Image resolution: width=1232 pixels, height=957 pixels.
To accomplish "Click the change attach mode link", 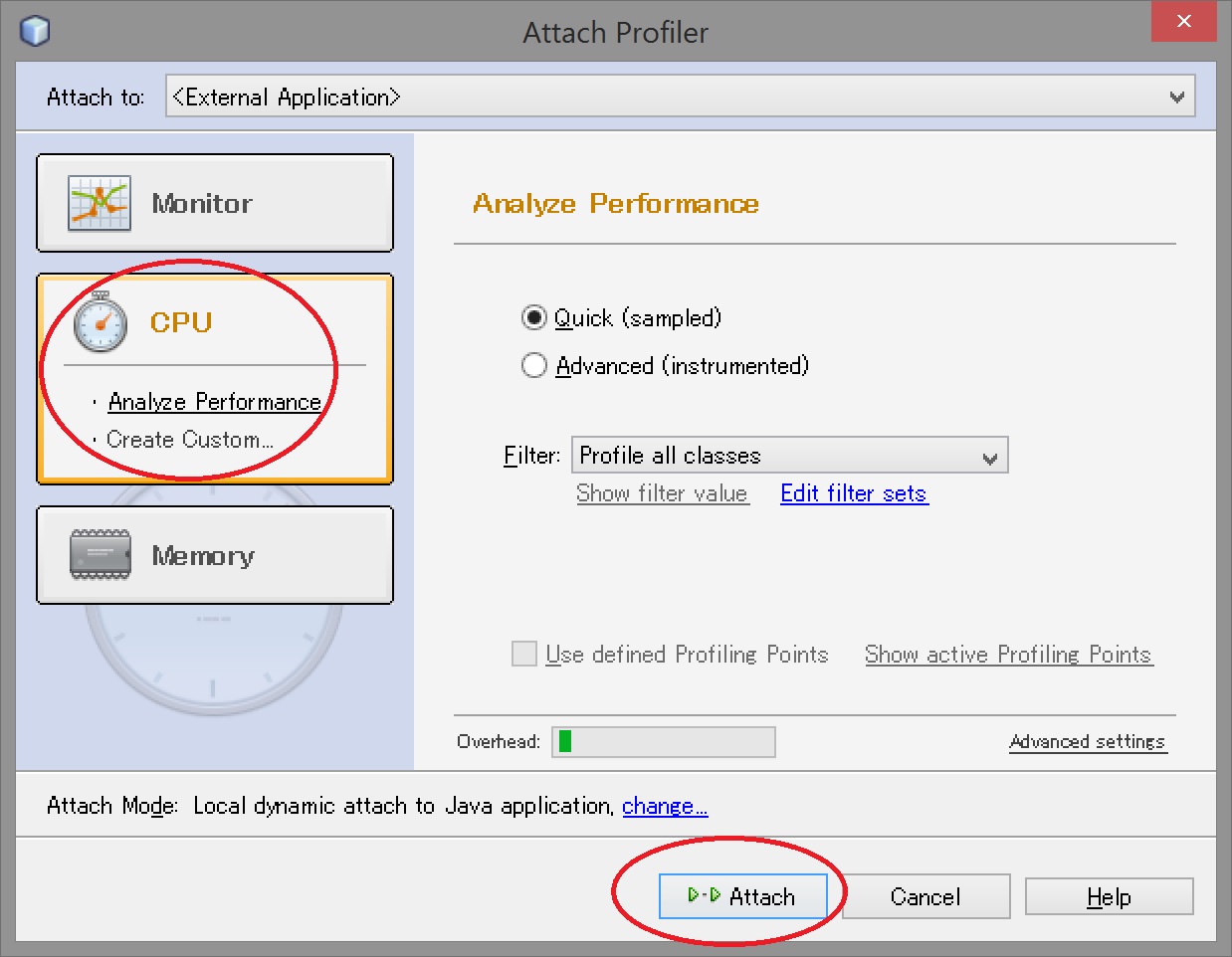I will point(665,806).
